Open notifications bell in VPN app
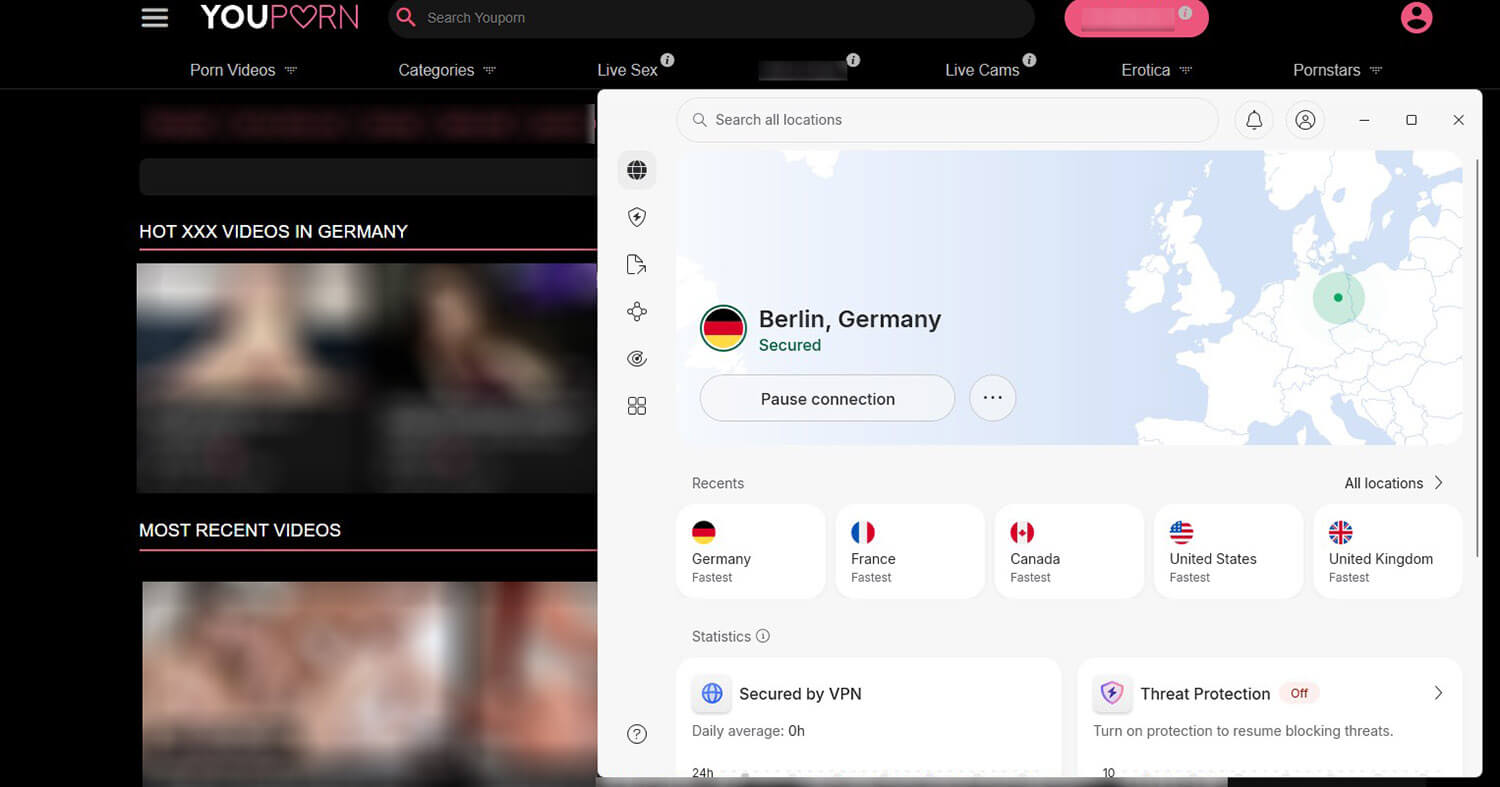Image resolution: width=1500 pixels, height=787 pixels. point(1254,120)
